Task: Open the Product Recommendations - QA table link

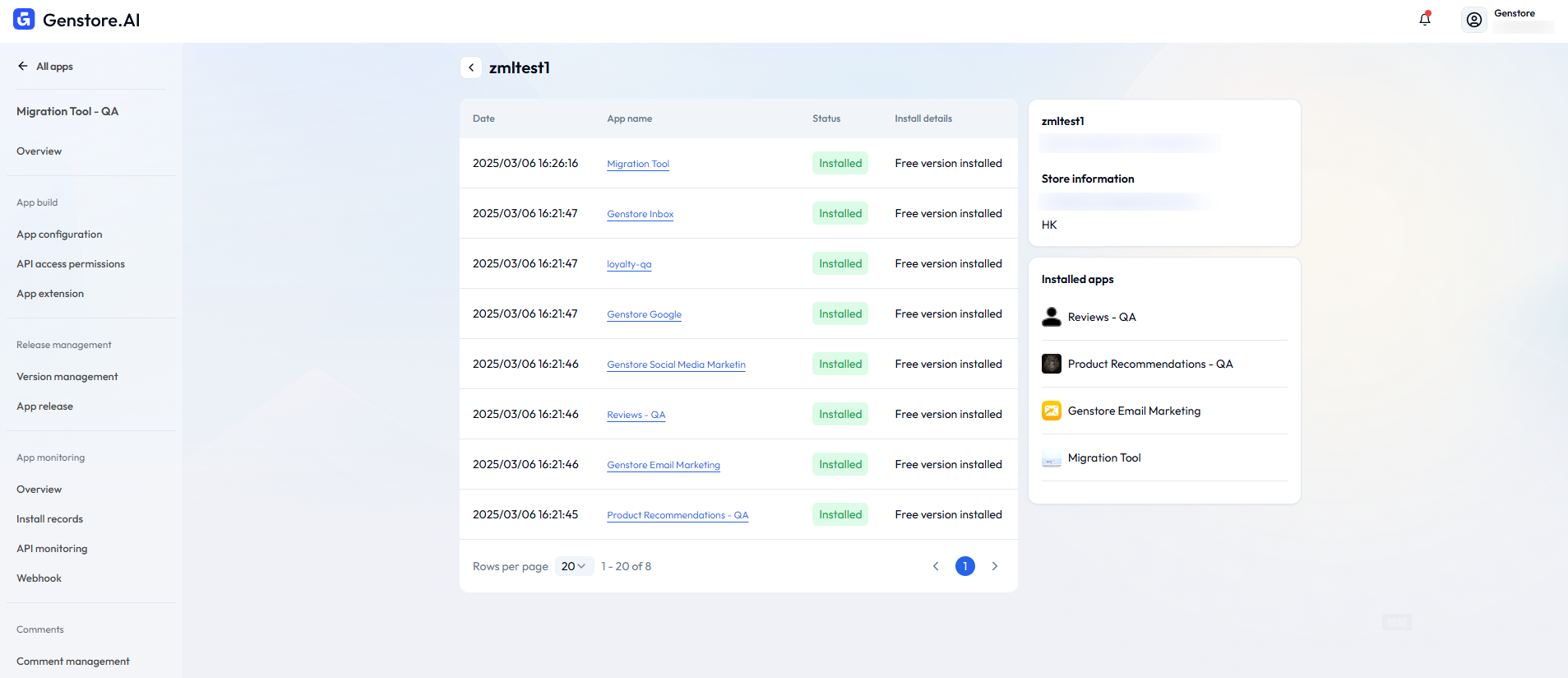Action: 678,515
